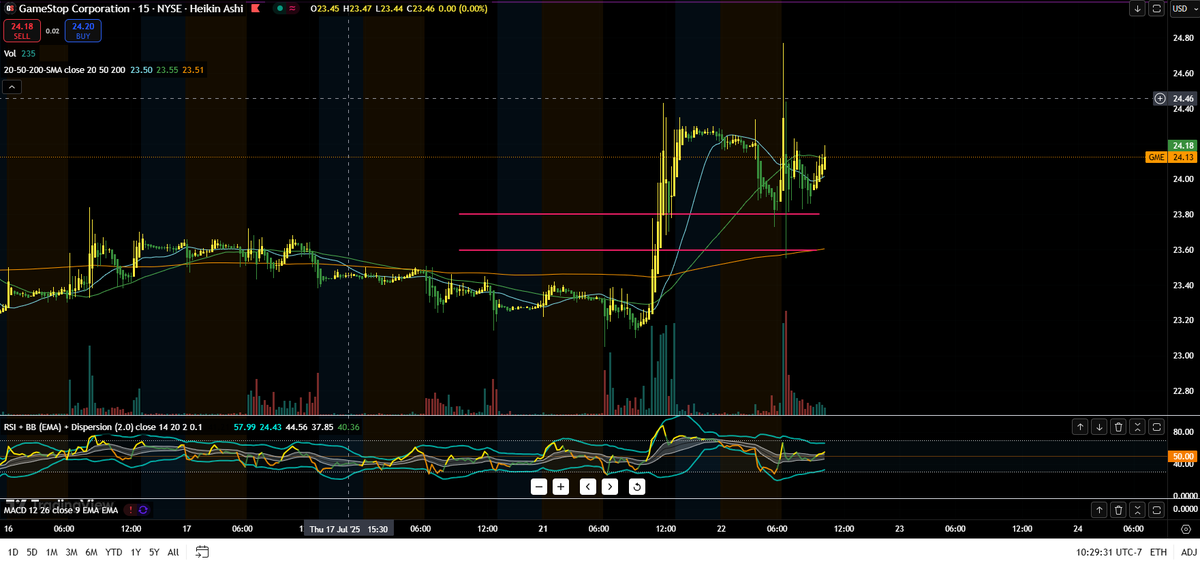Select the 1D time range

13,552
